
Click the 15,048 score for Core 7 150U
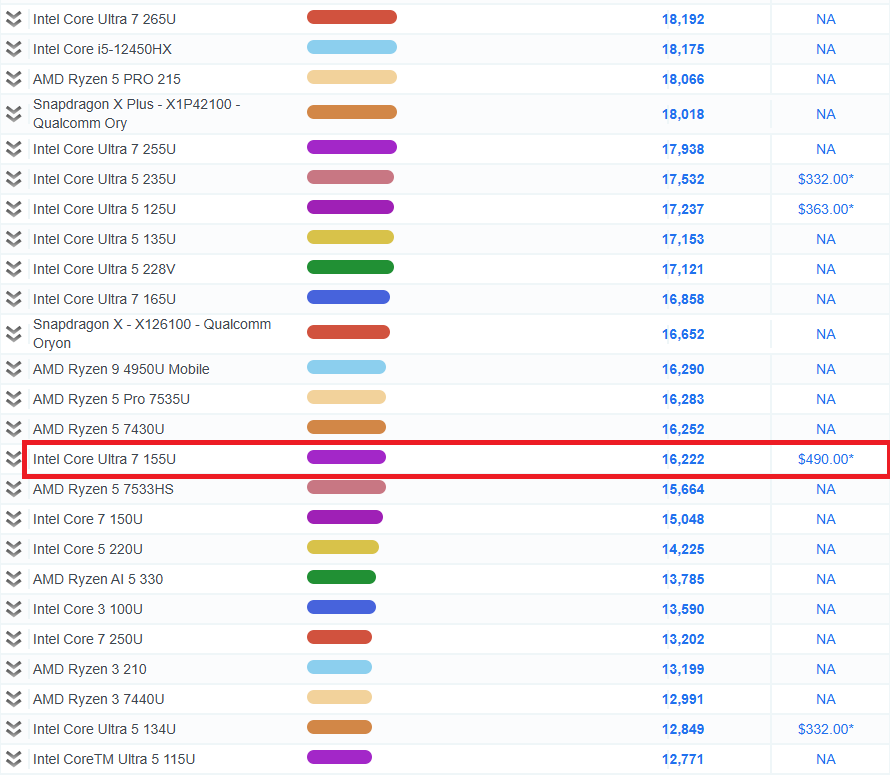pyautogui.click(x=683, y=519)
